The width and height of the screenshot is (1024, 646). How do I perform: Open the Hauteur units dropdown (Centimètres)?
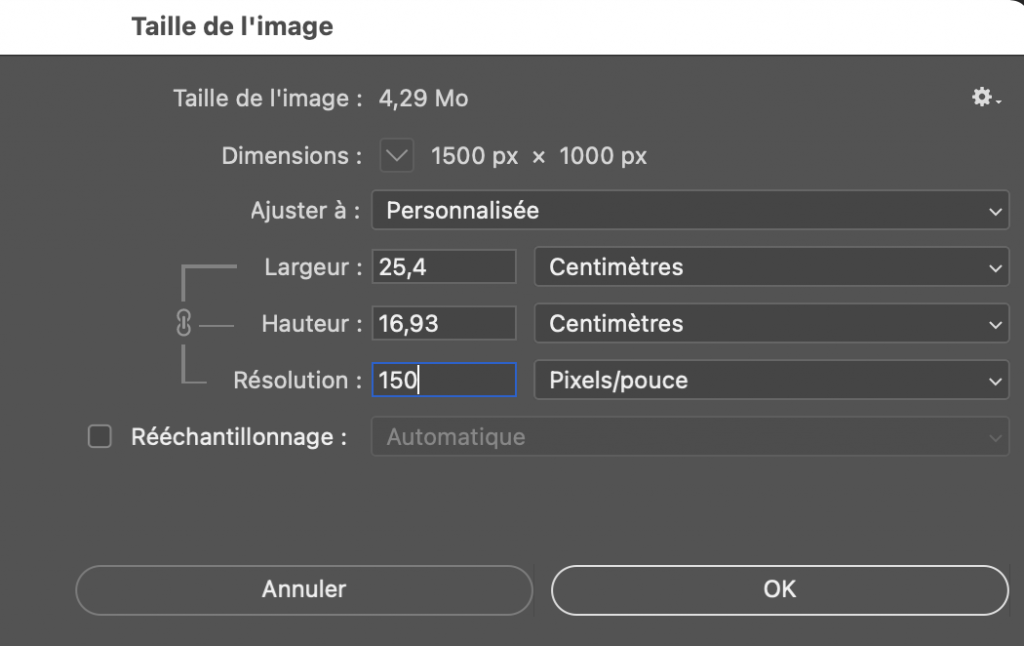pos(771,324)
